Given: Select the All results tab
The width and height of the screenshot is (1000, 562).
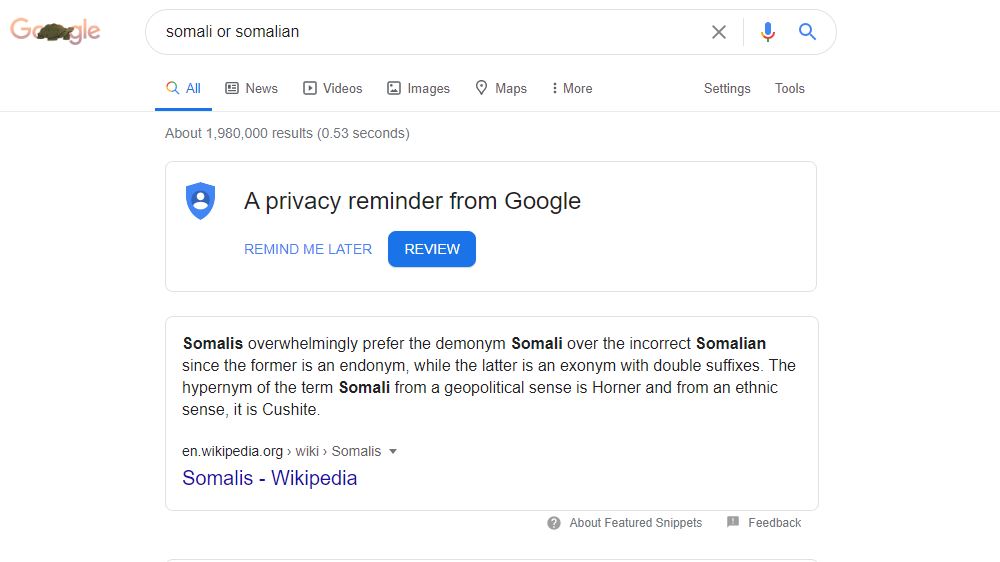Looking at the screenshot, I should (183, 89).
